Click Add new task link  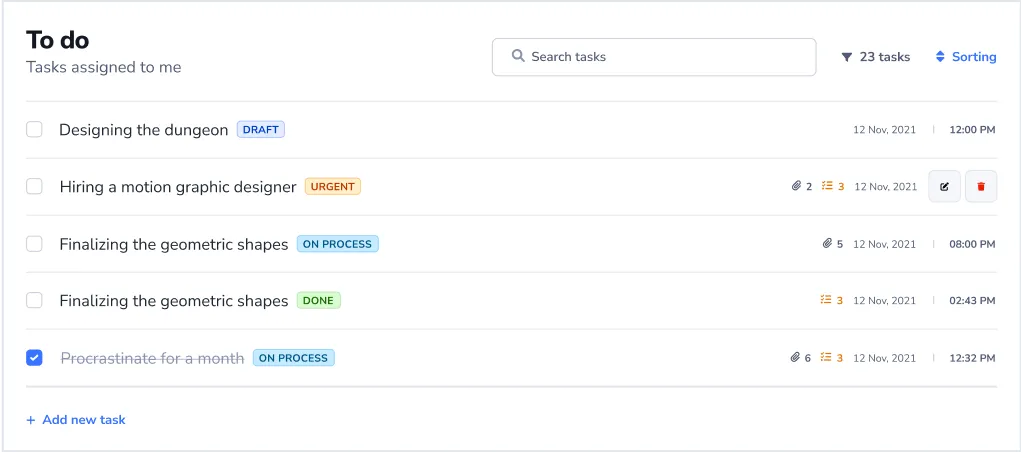(x=76, y=420)
